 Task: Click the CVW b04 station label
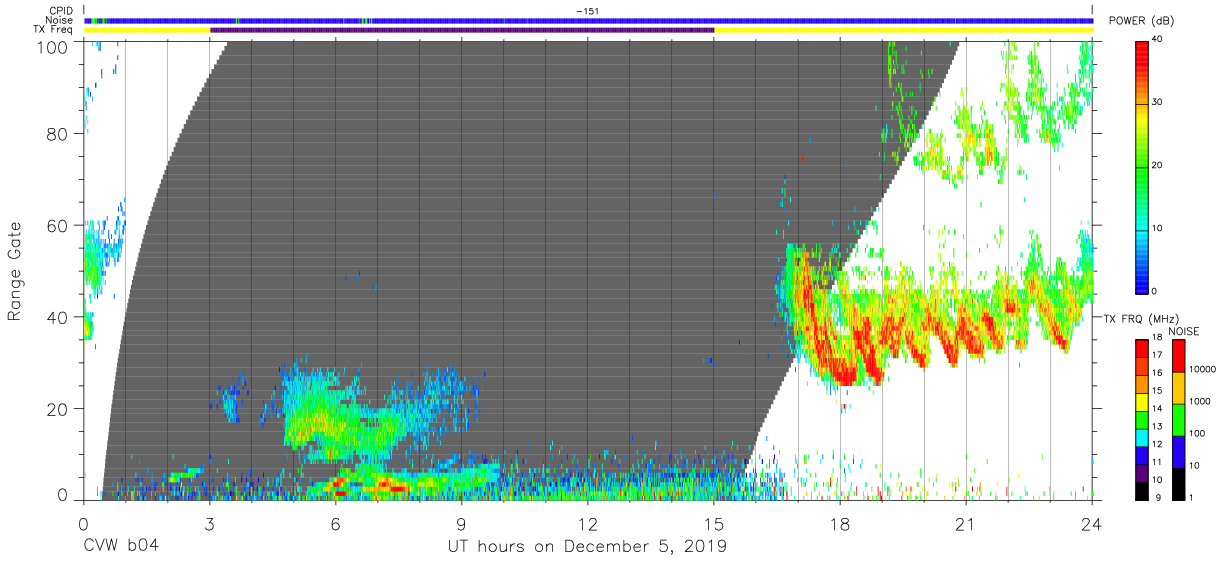click(x=121, y=546)
